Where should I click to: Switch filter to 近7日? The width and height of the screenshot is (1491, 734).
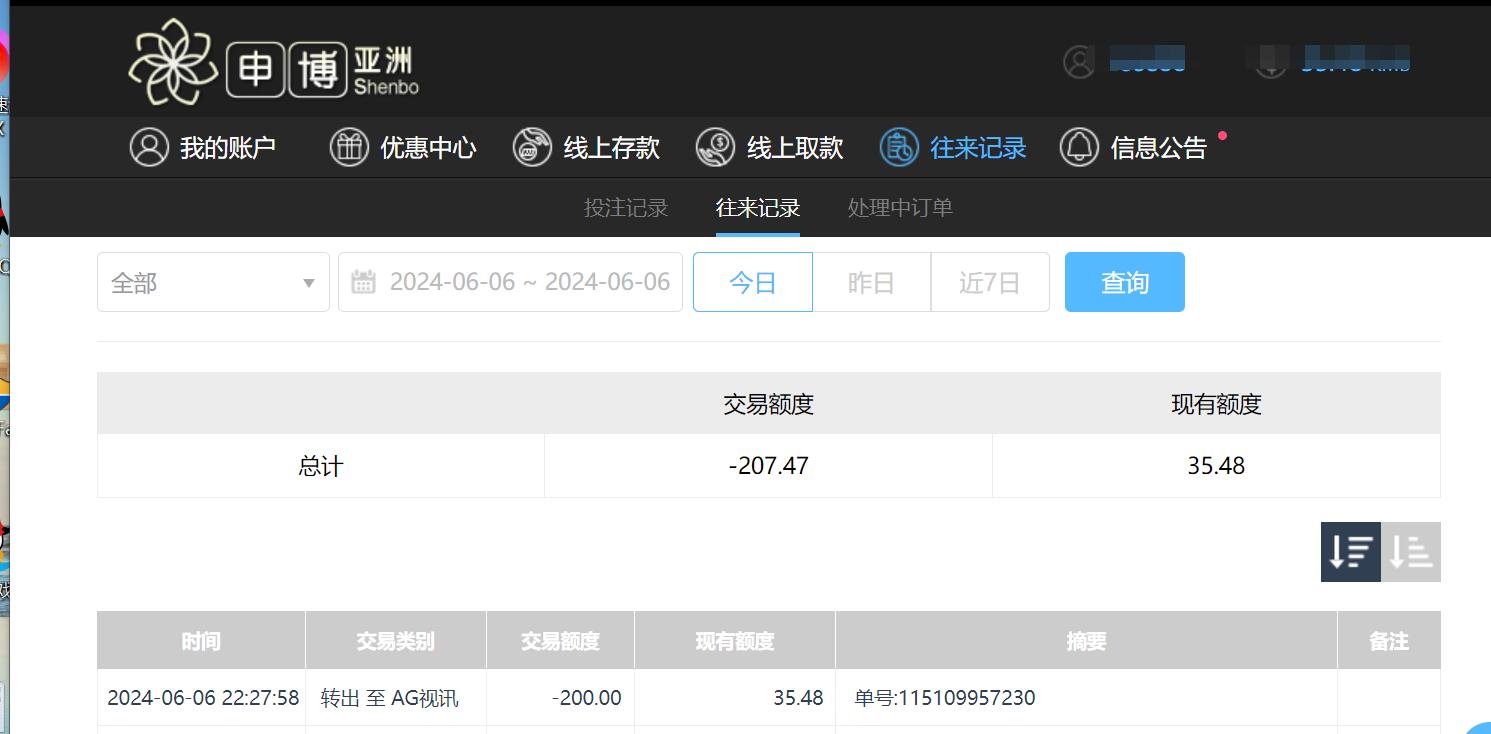click(x=989, y=282)
